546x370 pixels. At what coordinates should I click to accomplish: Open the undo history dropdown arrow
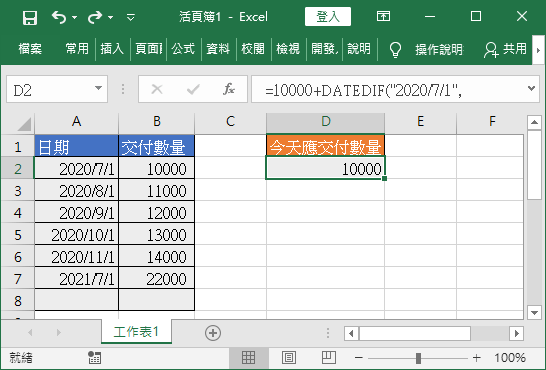click(x=75, y=17)
